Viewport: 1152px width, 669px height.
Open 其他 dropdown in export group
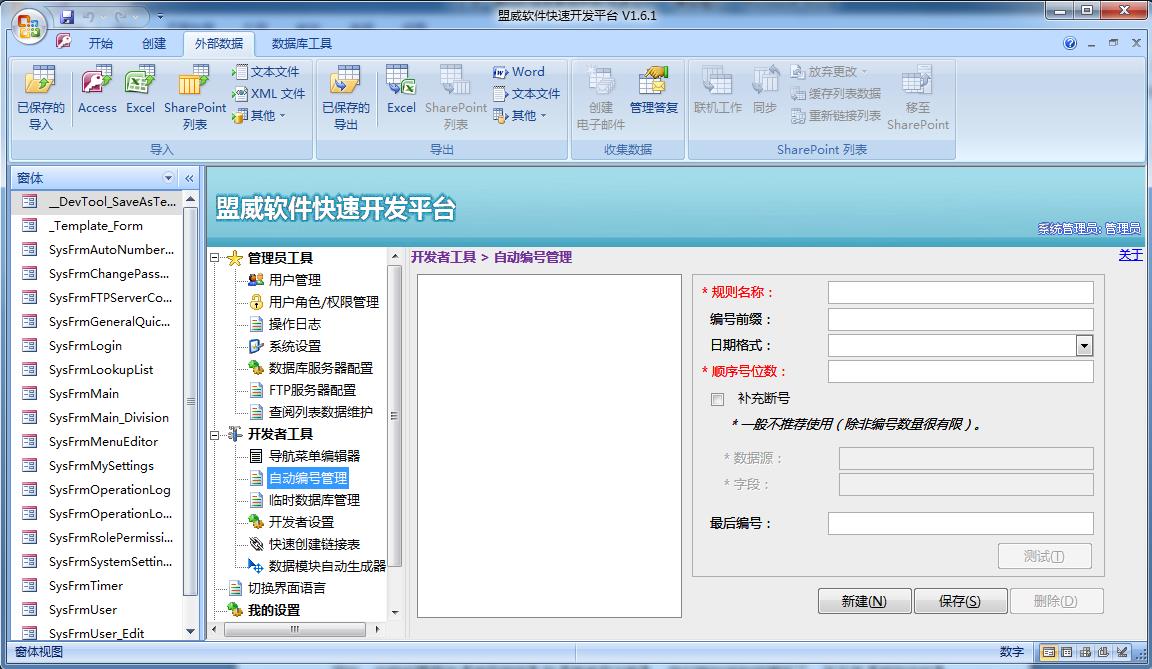(519, 115)
